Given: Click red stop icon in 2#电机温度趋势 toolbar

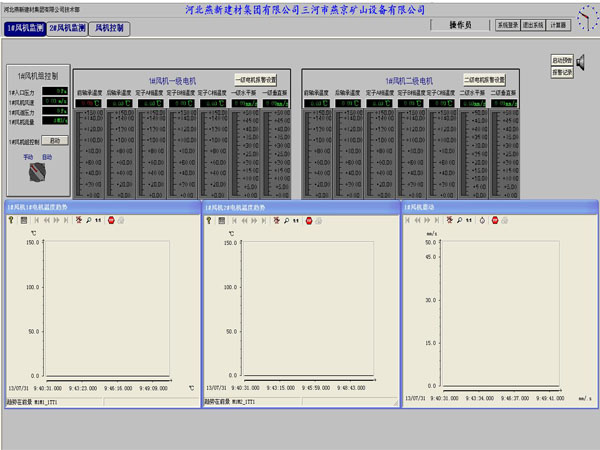Looking at the screenshot, I should [x=309, y=219].
